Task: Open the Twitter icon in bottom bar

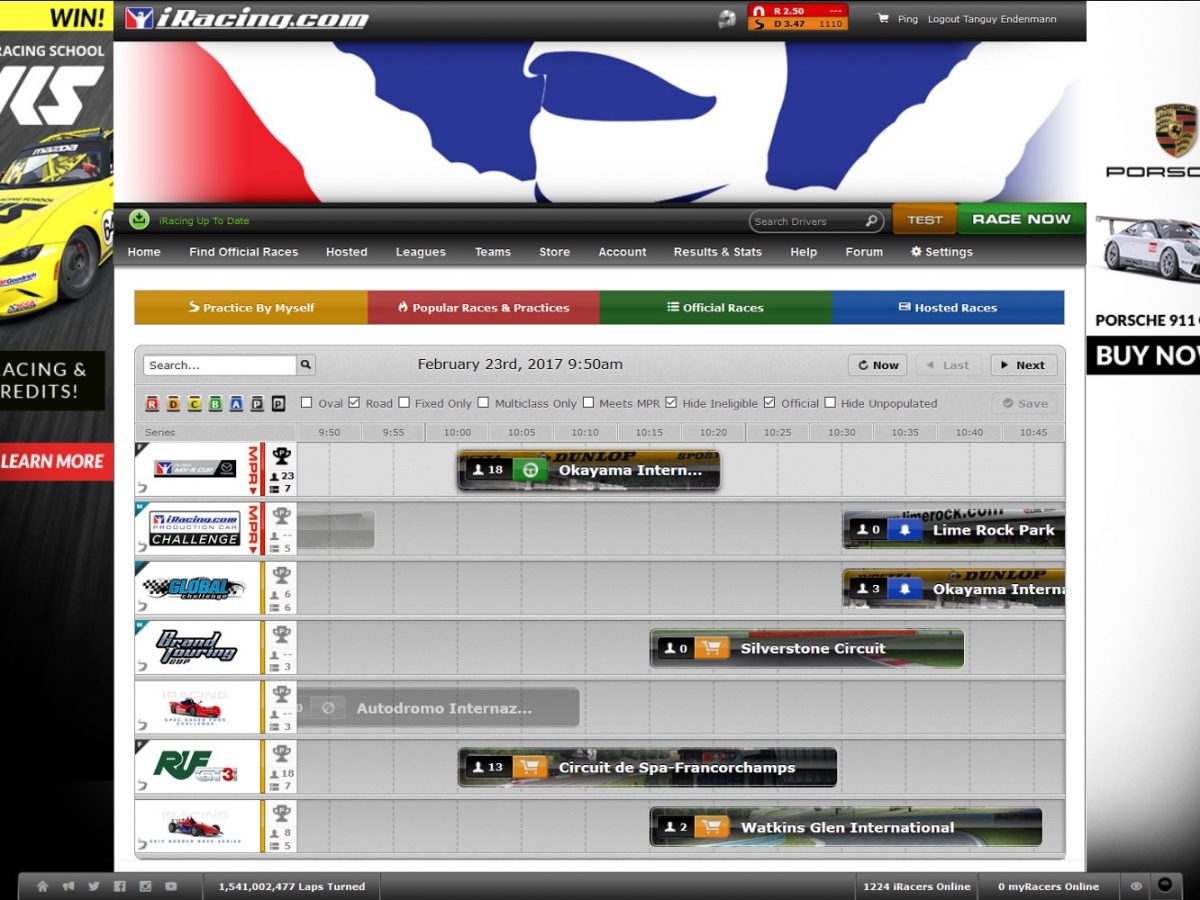Action: (x=94, y=886)
